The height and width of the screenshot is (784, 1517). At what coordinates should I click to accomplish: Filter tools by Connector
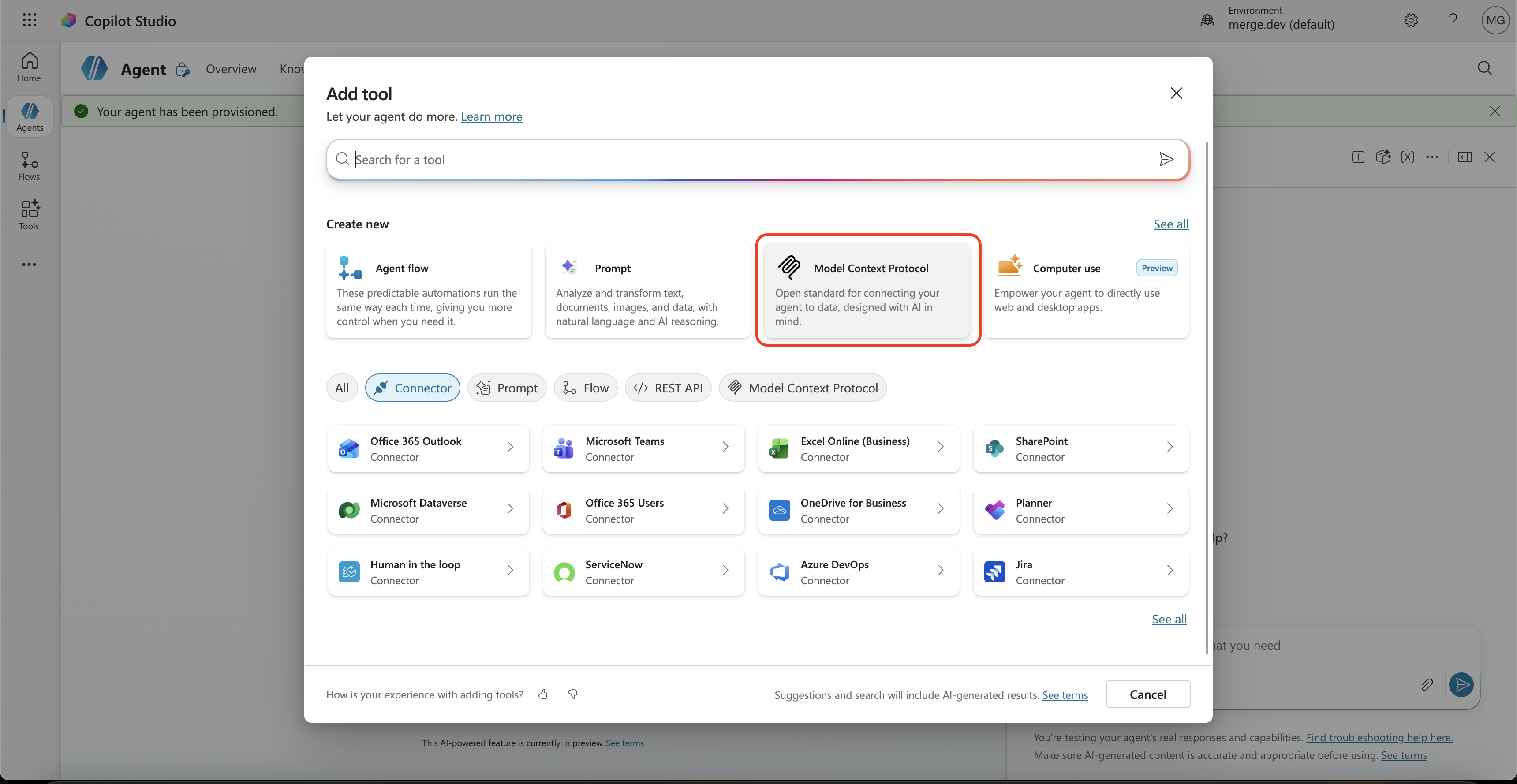(x=413, y=388)
